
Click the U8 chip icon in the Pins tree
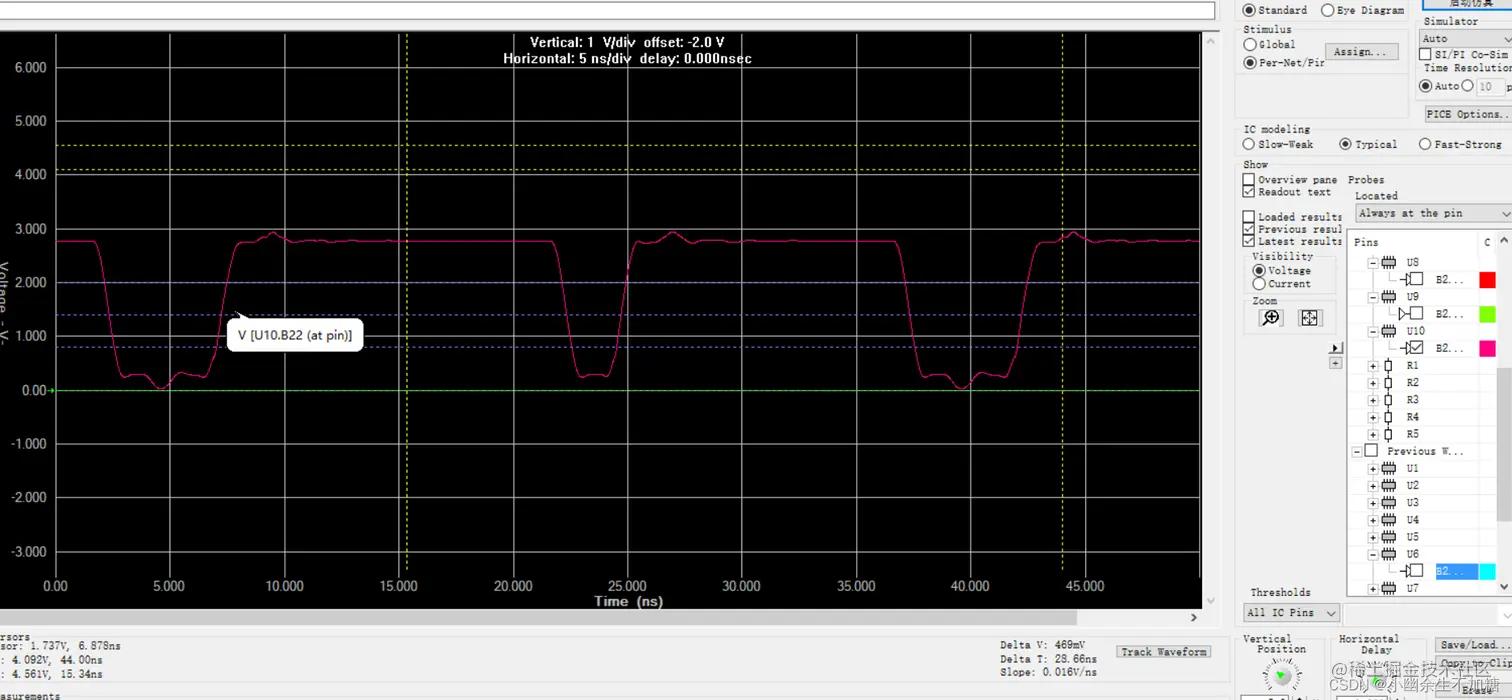(1388, 263)
